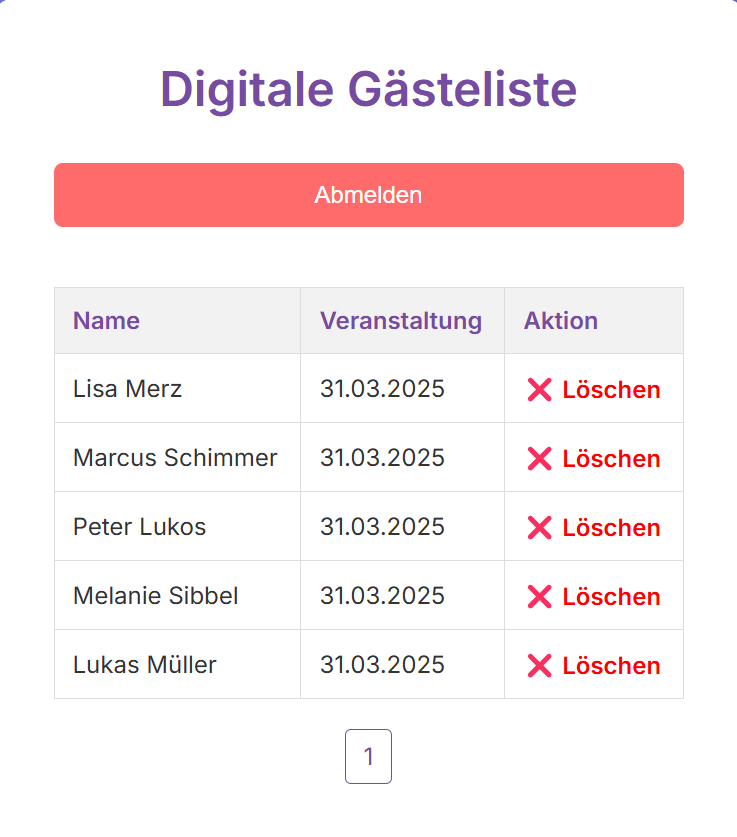The height and width of the screenshot is (837, 737).
Task: Select the Lisa Merz name cell
Action: (x=127, y=389)
